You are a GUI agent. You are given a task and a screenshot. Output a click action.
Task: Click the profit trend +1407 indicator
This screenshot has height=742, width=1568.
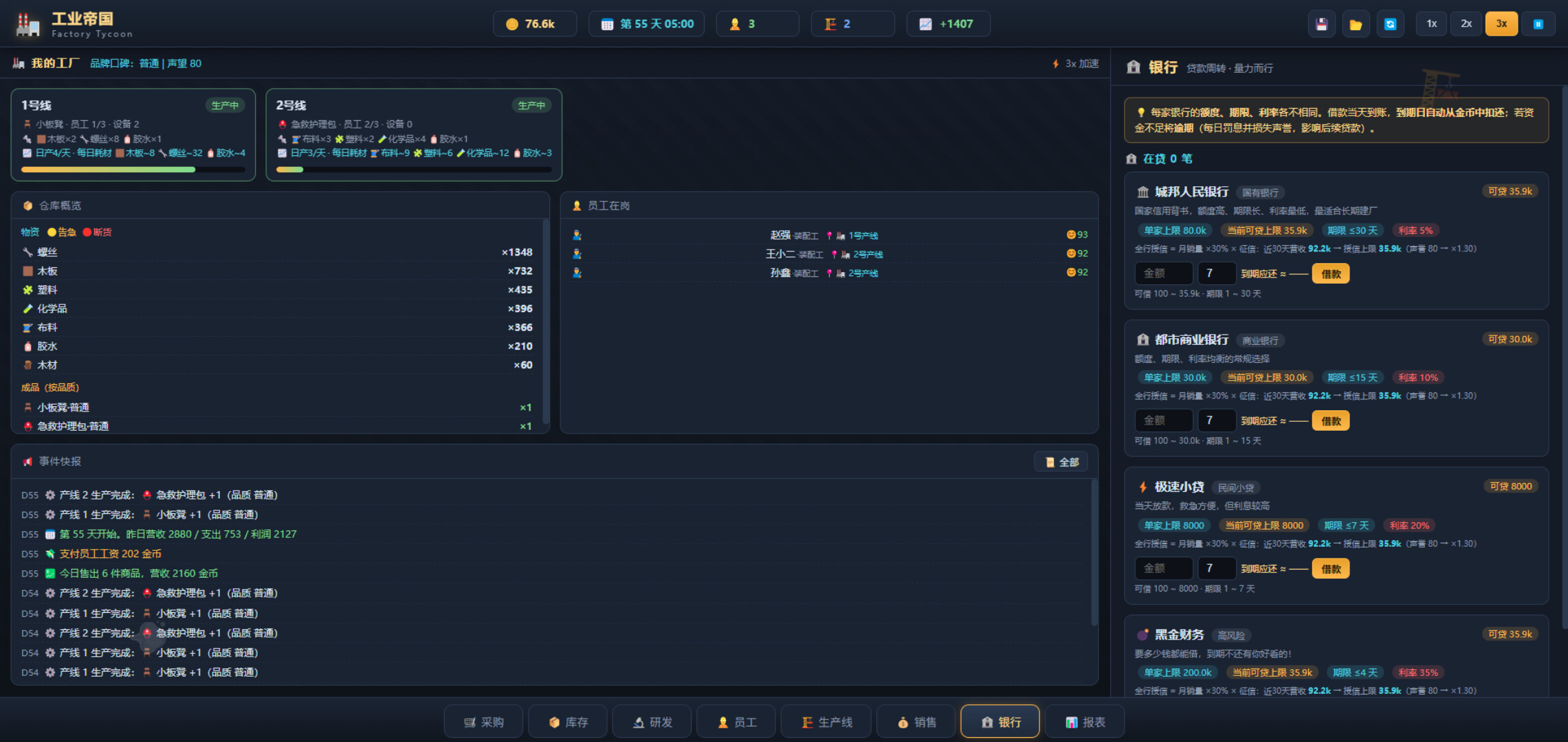coord(948,24)
